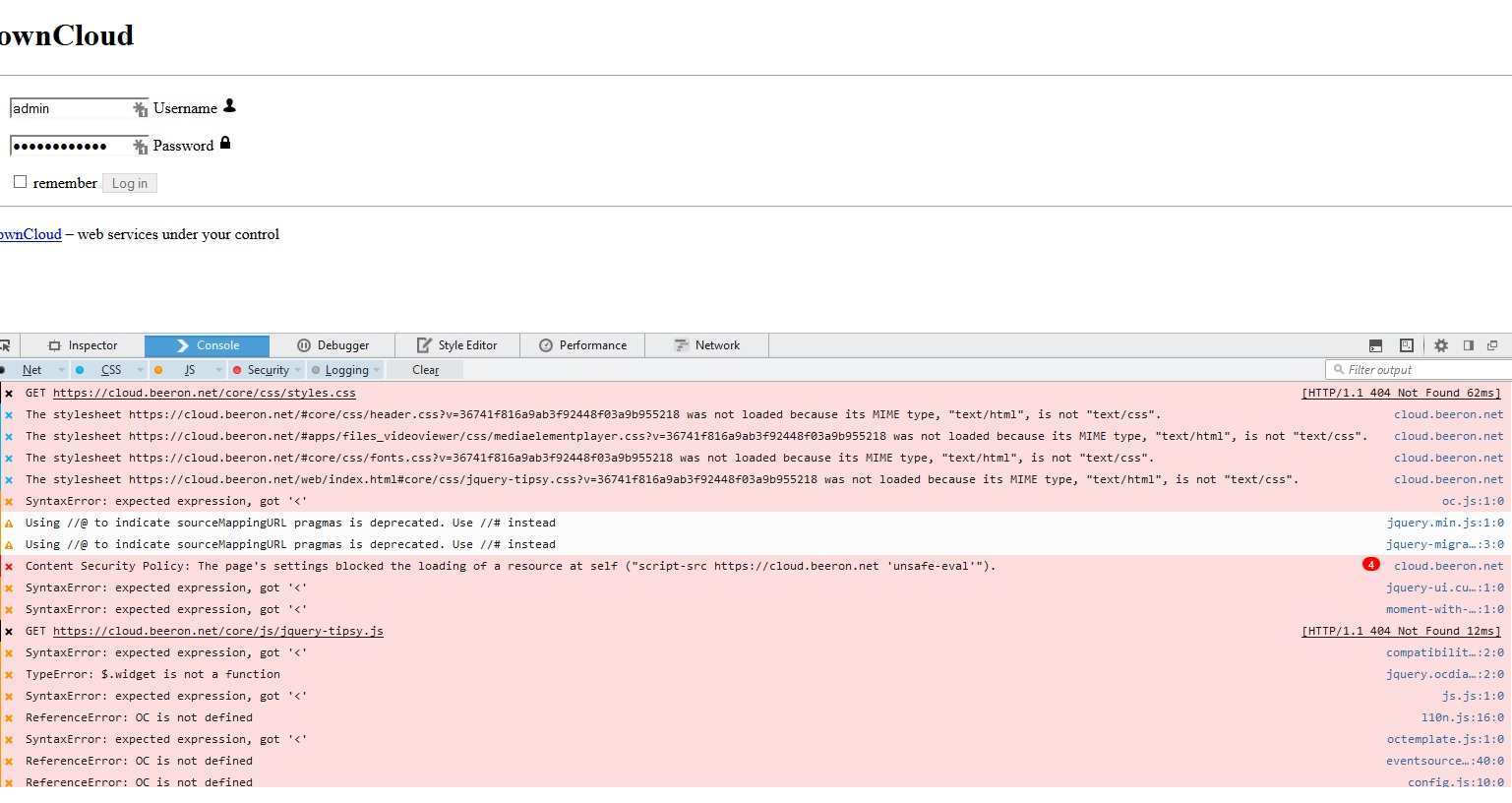The height and width of the screenshot is (803, 1512).
Task: Open the developer tools settings gear
Action: coord(1441,345)
